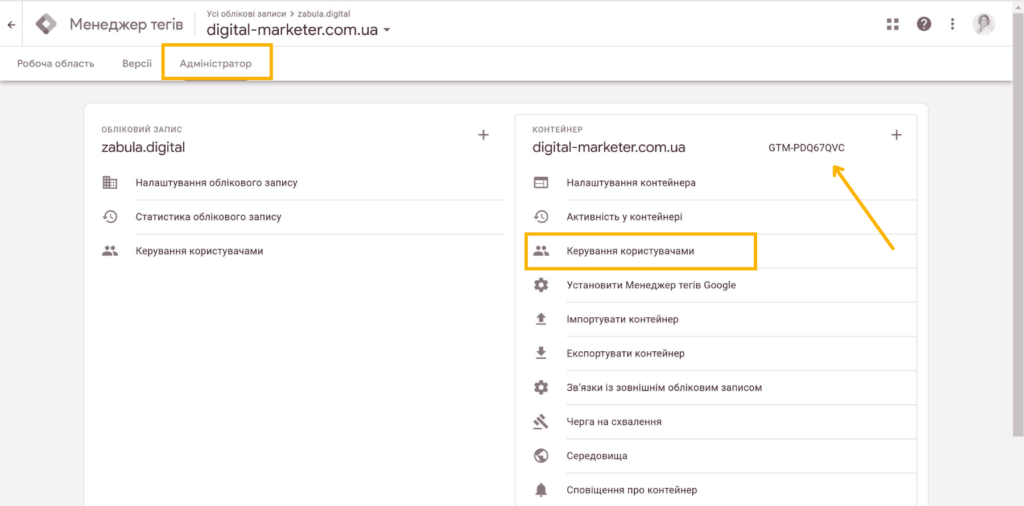Click the download icon for Експортувати контейнер
The image size is (1024, 506).
pos(541,353)
